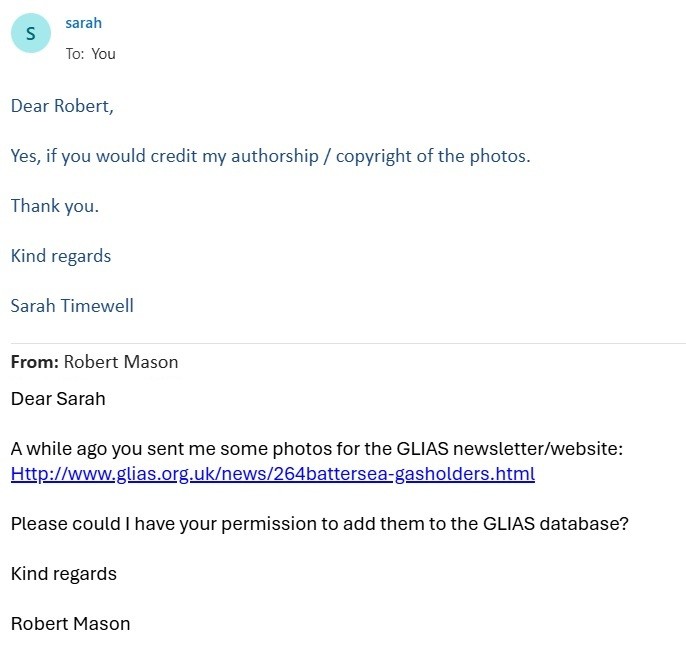Click the credit authorship copyright sentence
Screen dimensions: 686x650
[x=270, y=156]
